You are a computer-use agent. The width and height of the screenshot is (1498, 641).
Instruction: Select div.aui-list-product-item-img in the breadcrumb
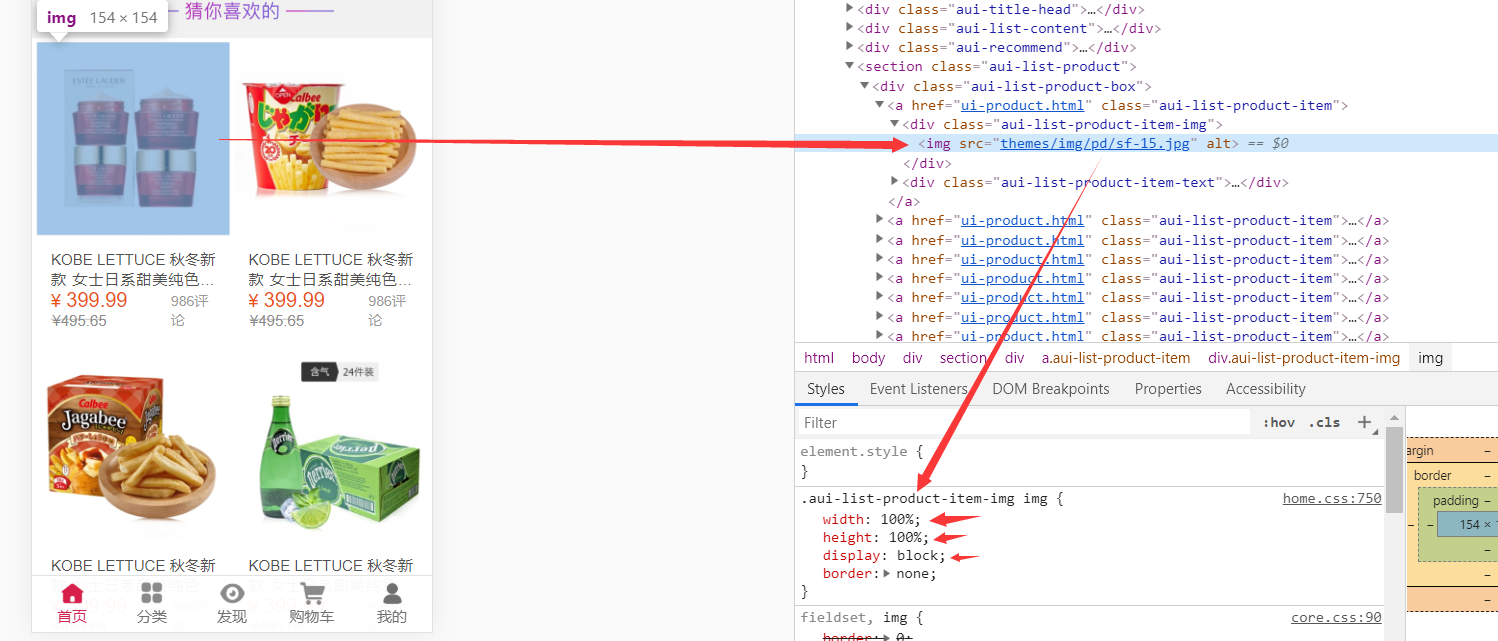[x=1304, y=358]
